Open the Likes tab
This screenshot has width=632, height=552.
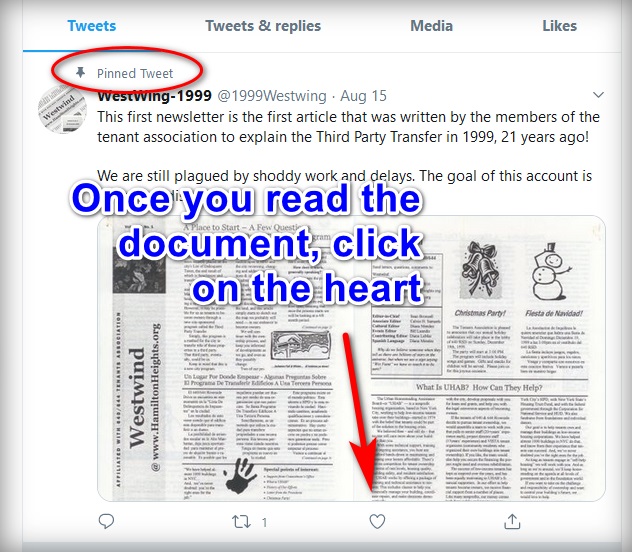pos(559,26)
